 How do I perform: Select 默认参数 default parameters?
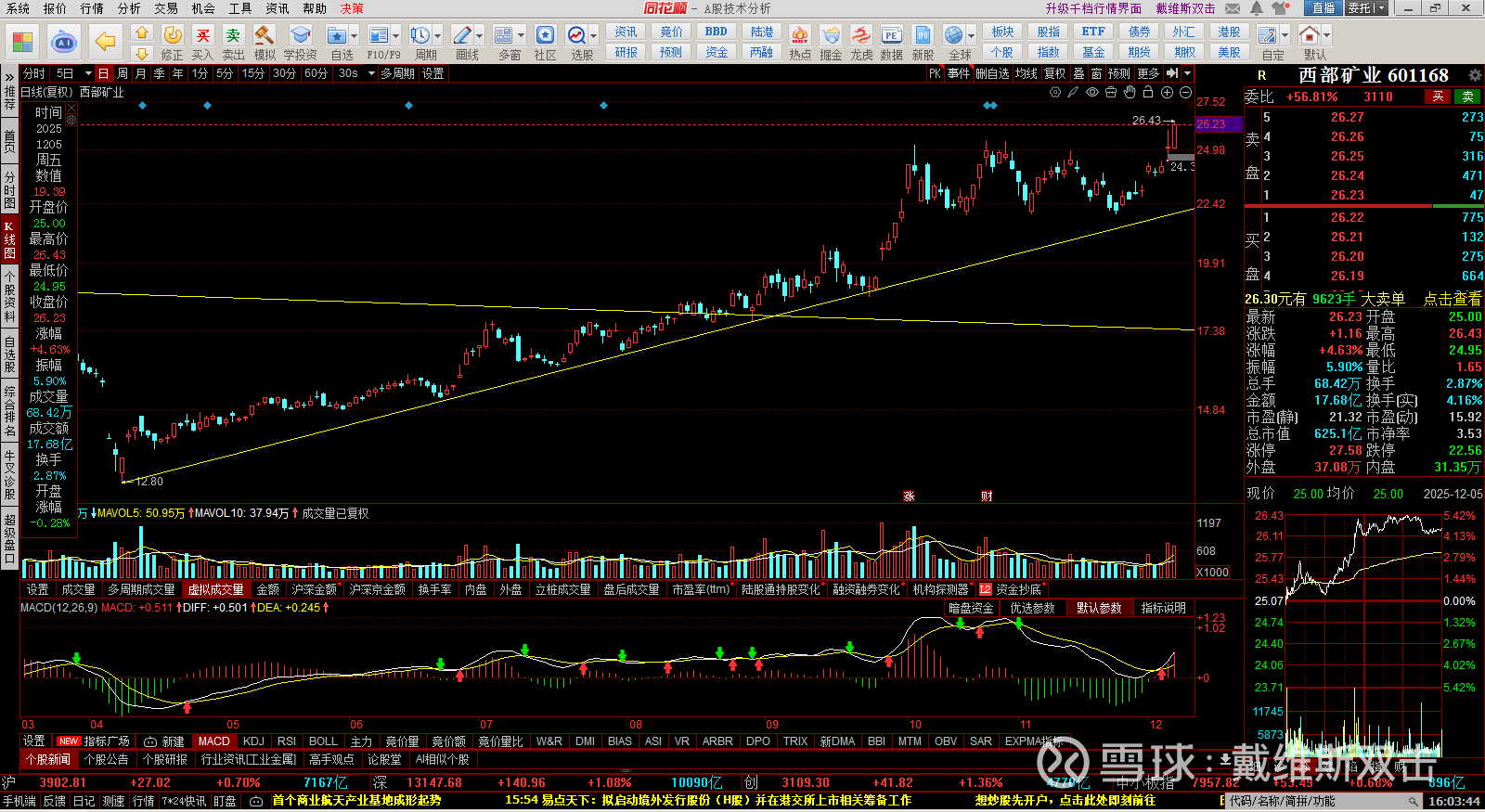(1099, 608)
